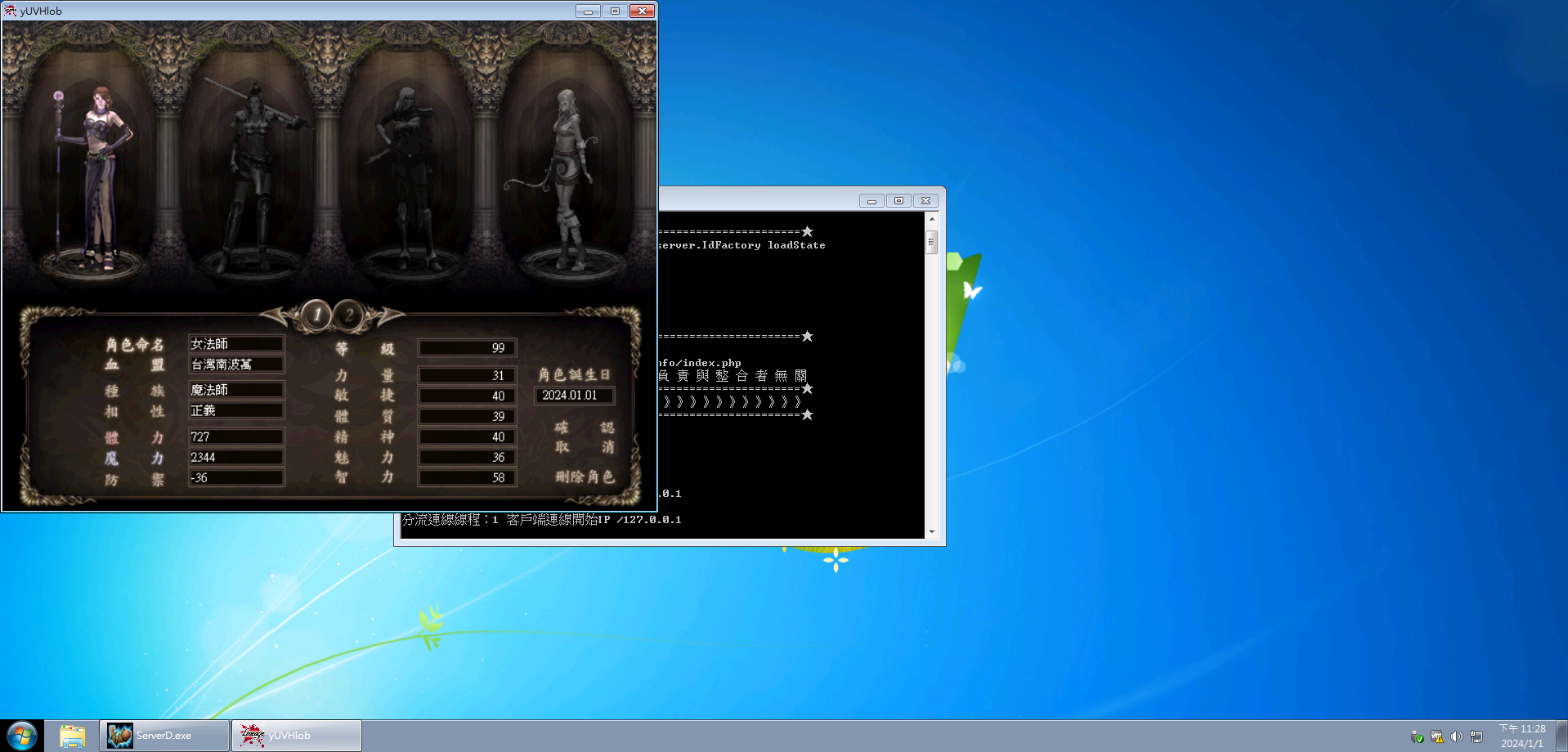This screenshot has height=752, width=1568.
Task: Click the constitution value 39
Action: 467,416
